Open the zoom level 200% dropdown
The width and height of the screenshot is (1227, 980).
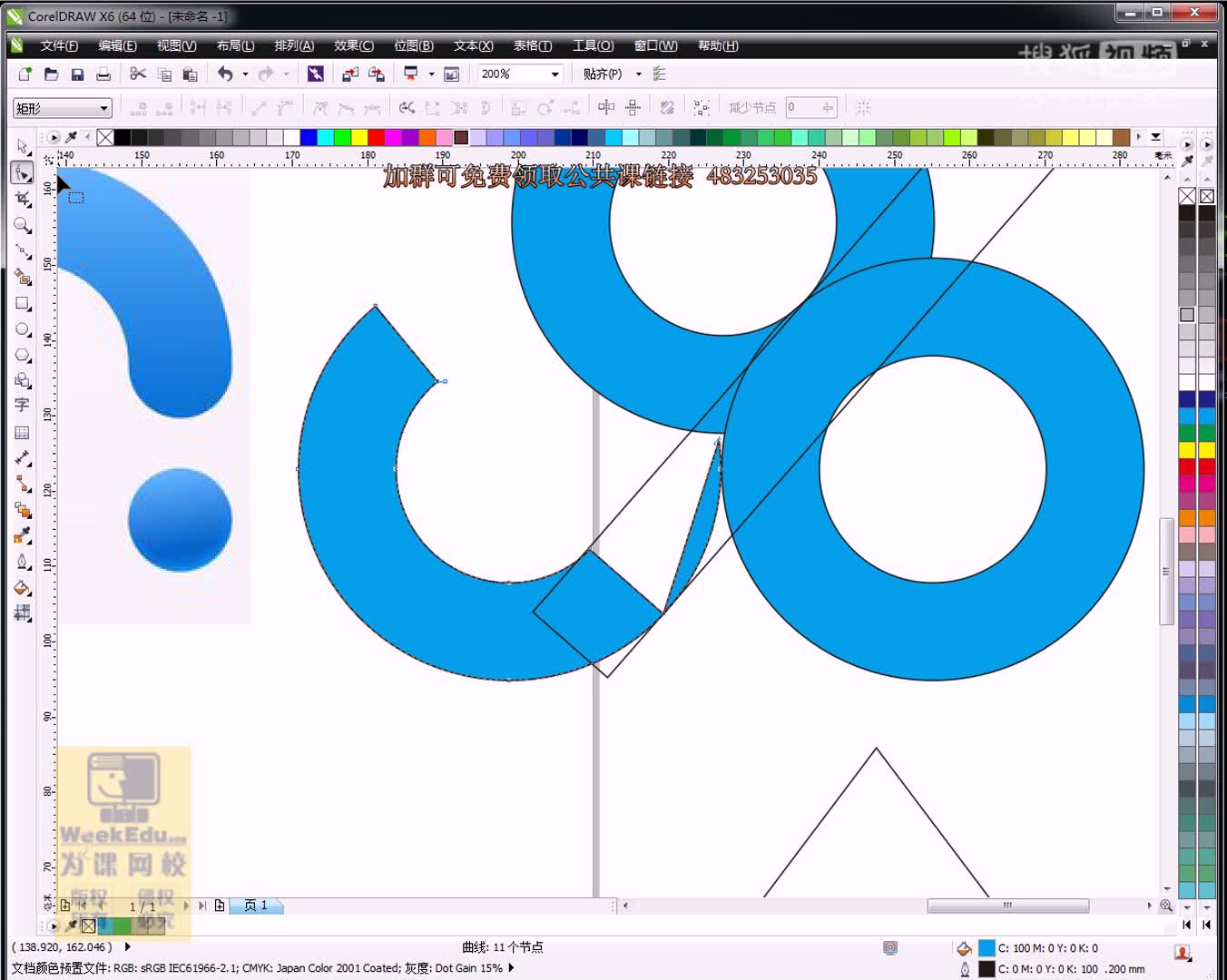(555, 74)
